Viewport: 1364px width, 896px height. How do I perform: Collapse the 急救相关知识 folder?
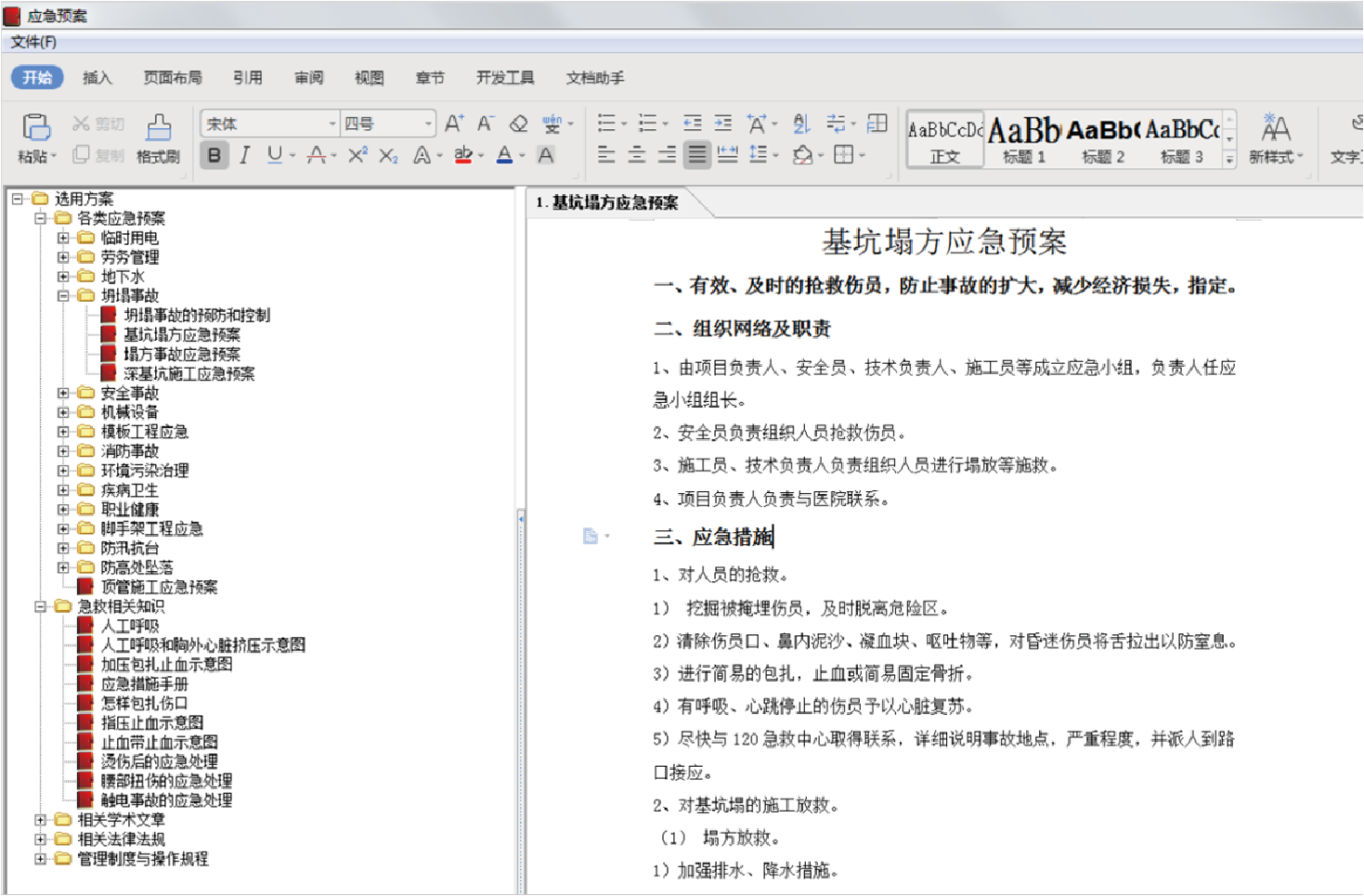[x=40, y=606]
